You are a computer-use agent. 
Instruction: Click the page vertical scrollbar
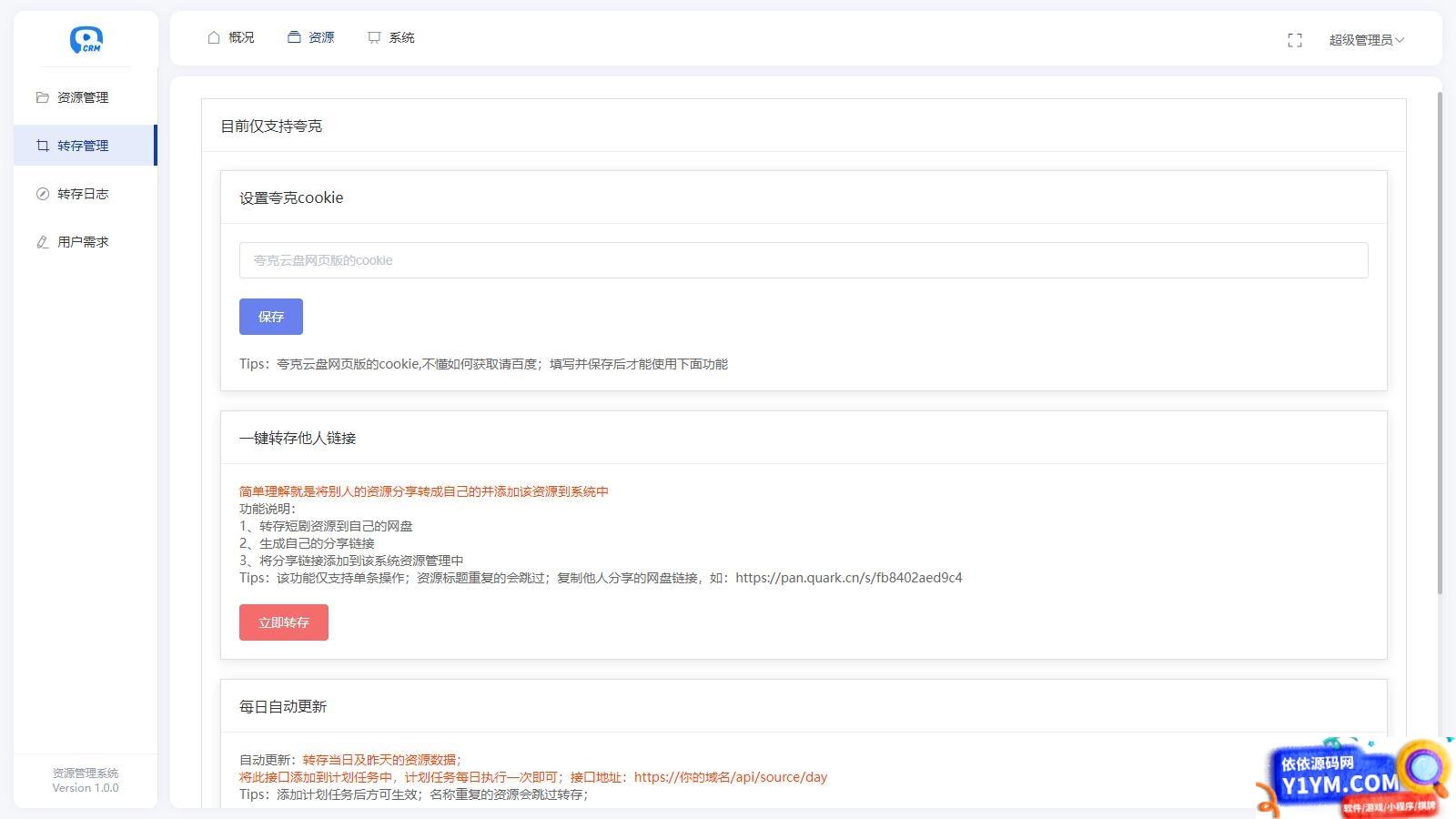(x=1440, y=343)
